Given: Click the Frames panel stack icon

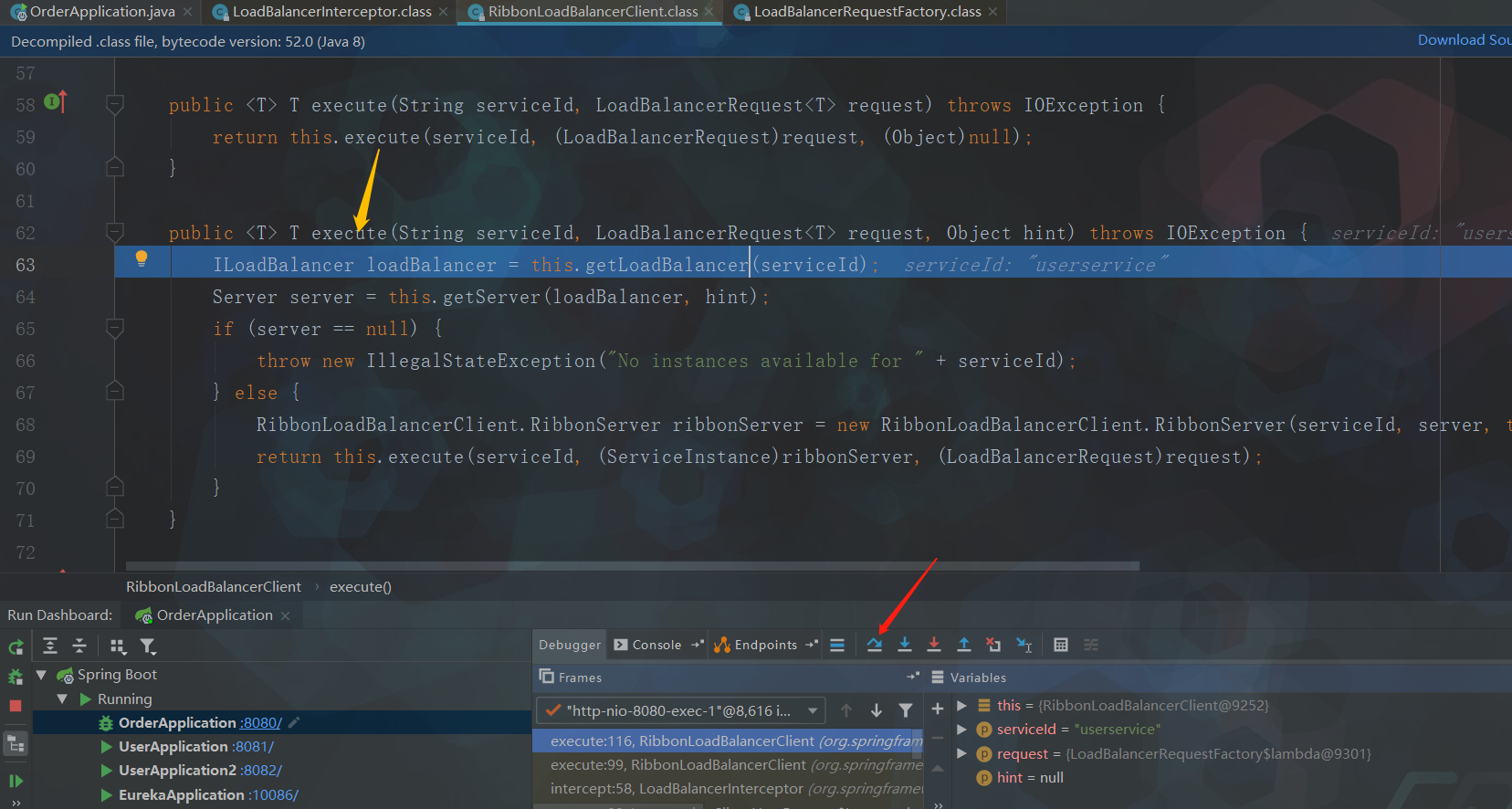Looking at the screenshot, I should pyautogui.click(x=547, y=677).
